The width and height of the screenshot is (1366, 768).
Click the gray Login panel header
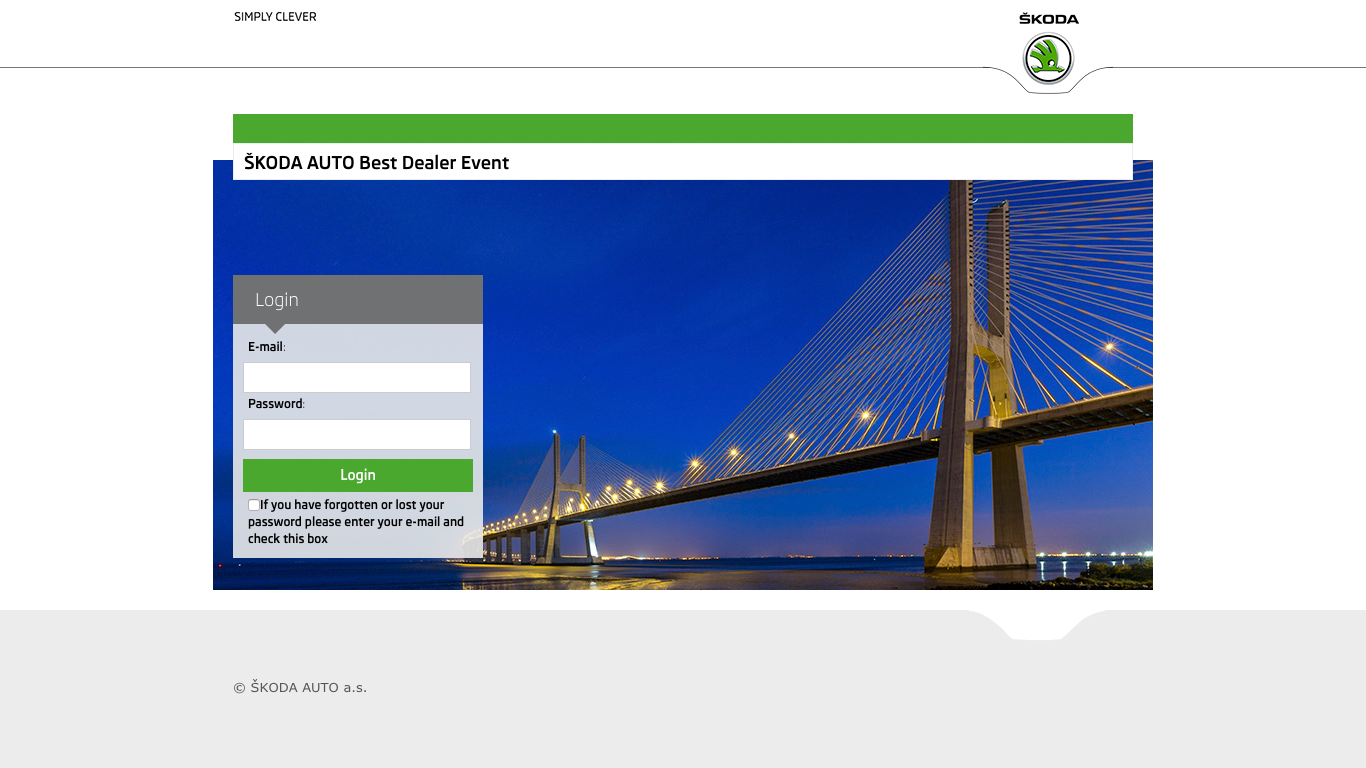[x=358, y=299]
